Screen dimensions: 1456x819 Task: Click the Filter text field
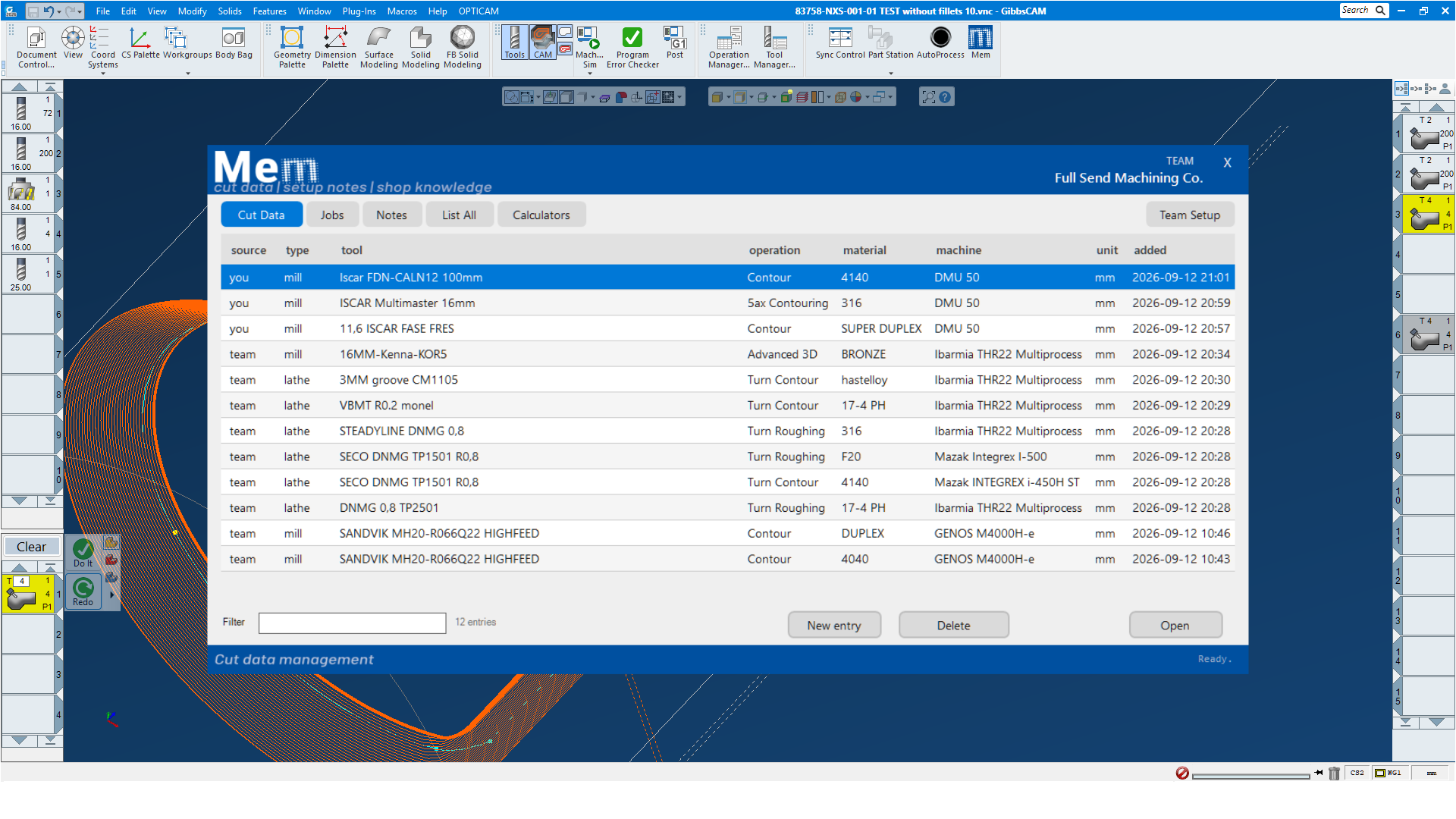tap(352, 623)
